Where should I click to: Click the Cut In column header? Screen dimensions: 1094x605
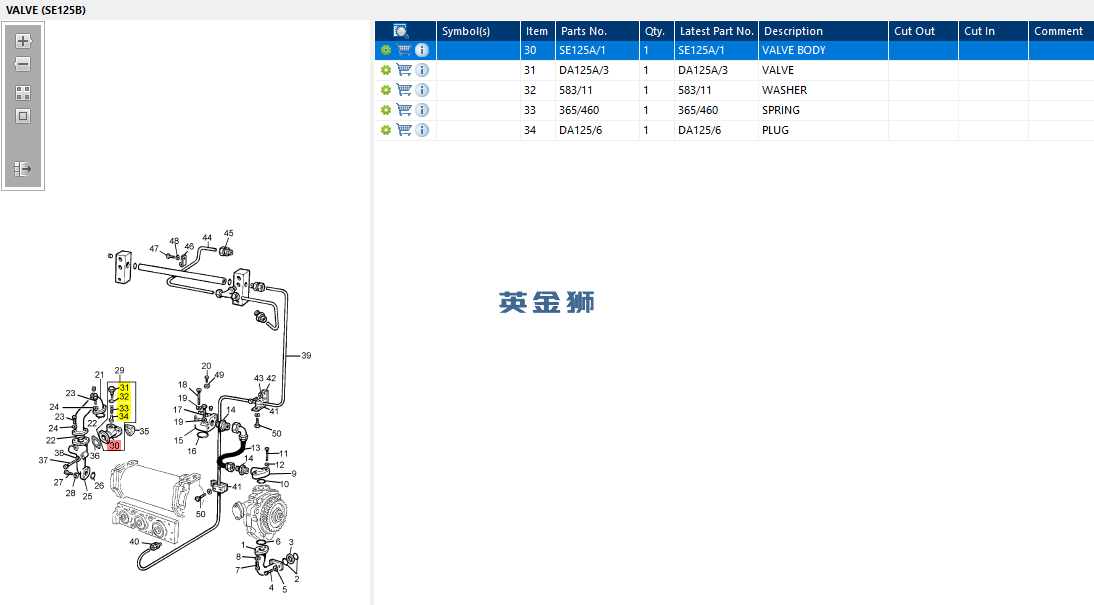point(993,31)
